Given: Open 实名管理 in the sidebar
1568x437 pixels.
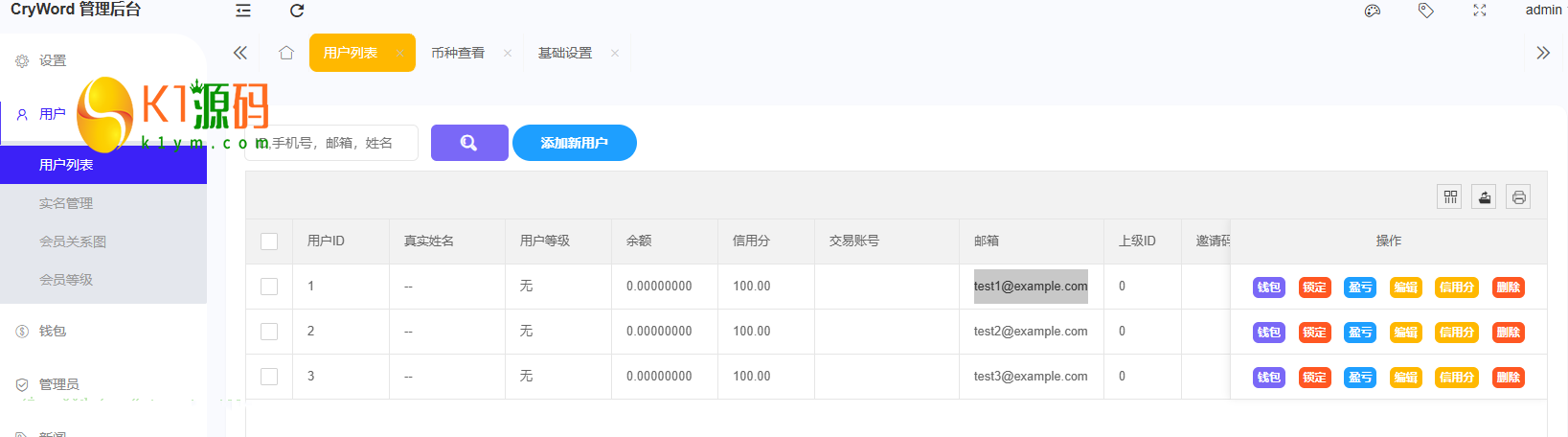Looking at the screenshot, I should 103,203.
